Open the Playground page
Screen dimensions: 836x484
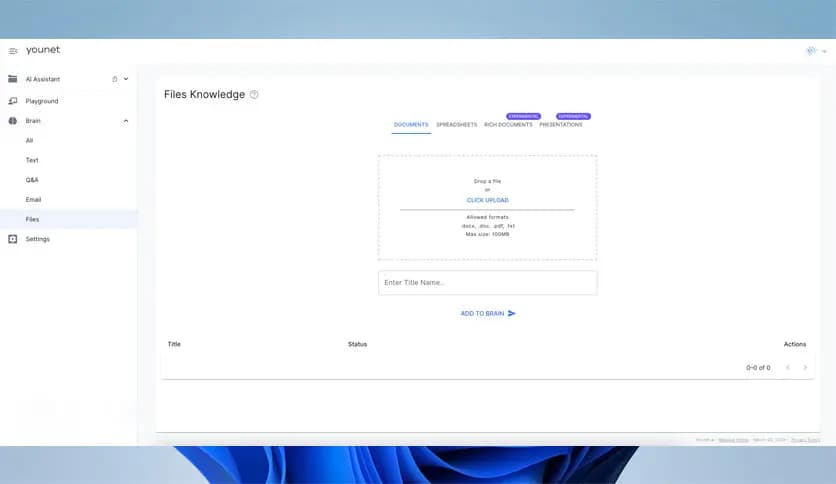pos(42,101)
